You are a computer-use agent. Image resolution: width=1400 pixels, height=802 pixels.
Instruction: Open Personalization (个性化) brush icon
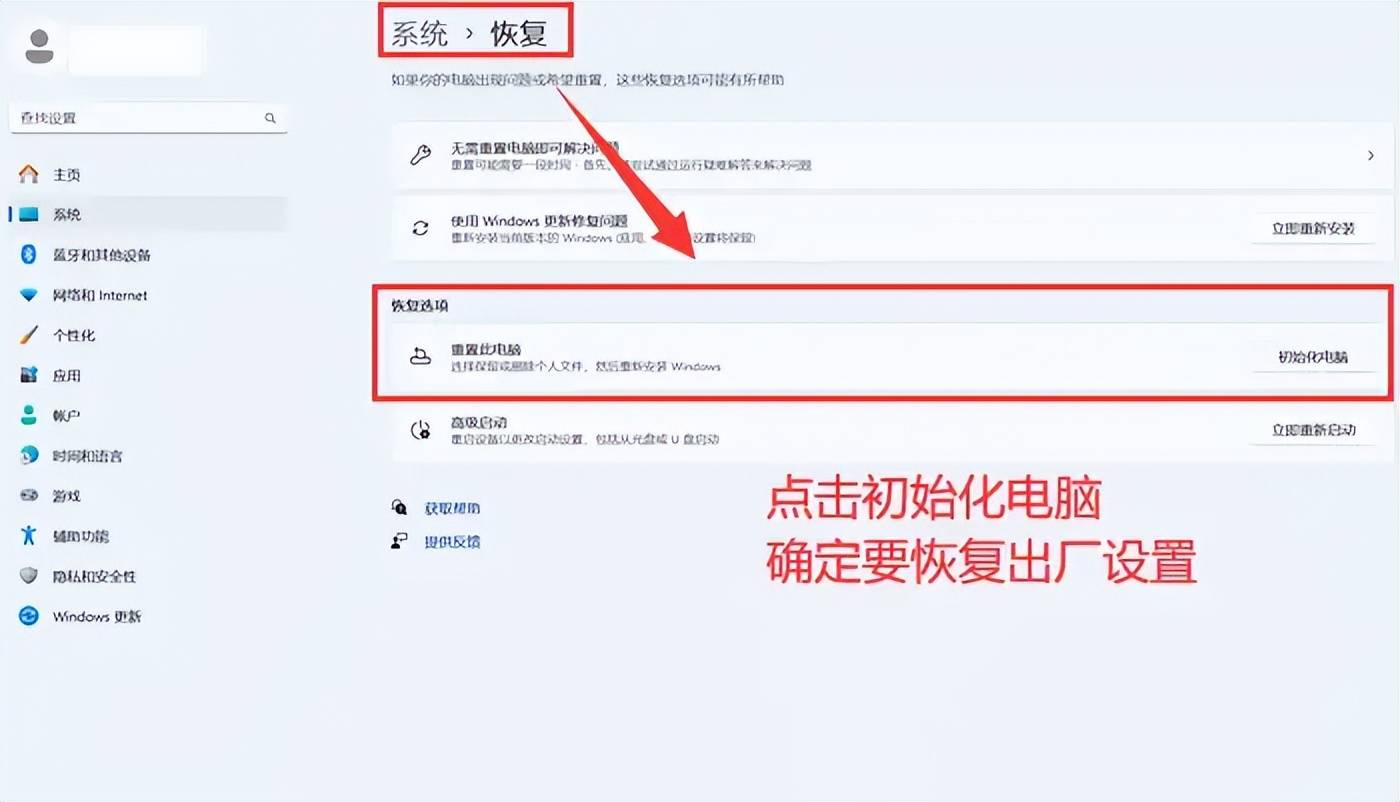coord(29,335)
